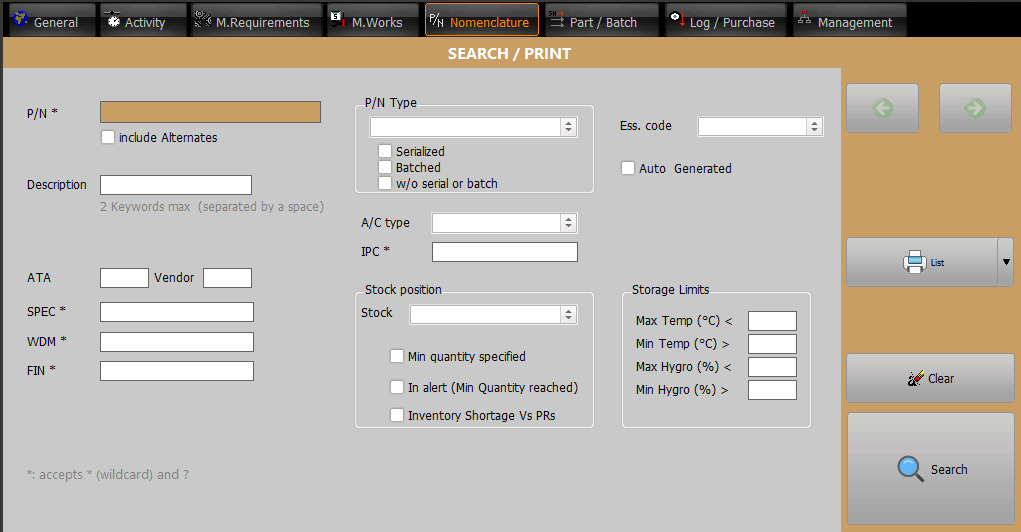Click the printer icon on List

point(915,262)
